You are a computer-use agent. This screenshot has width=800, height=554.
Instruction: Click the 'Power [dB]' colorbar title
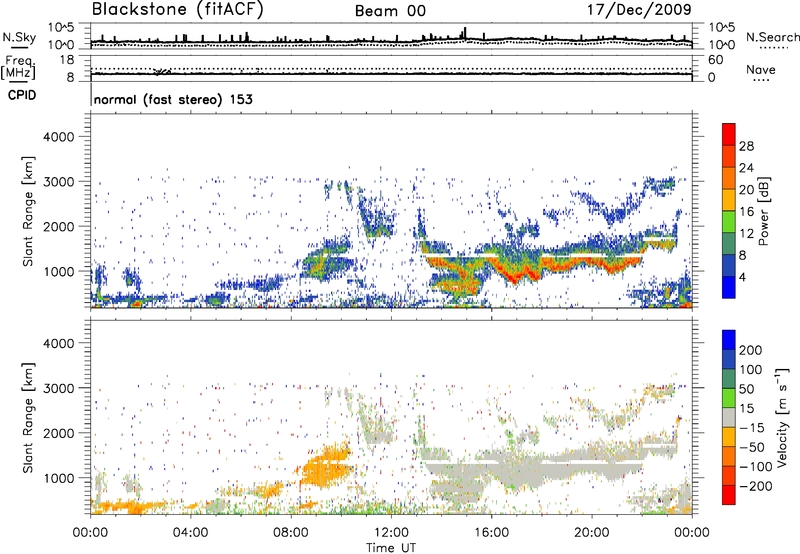point(764,211)
